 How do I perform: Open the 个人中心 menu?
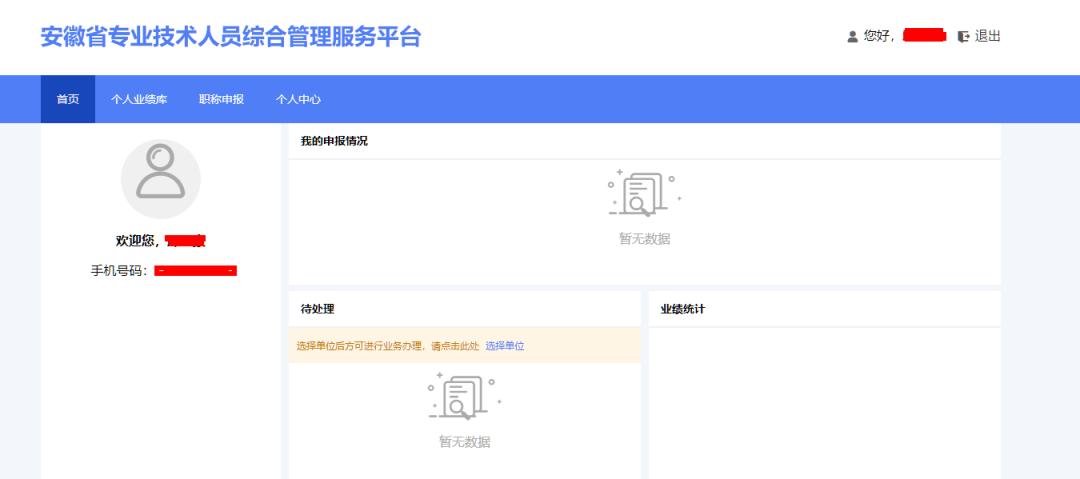click(298, 99)
